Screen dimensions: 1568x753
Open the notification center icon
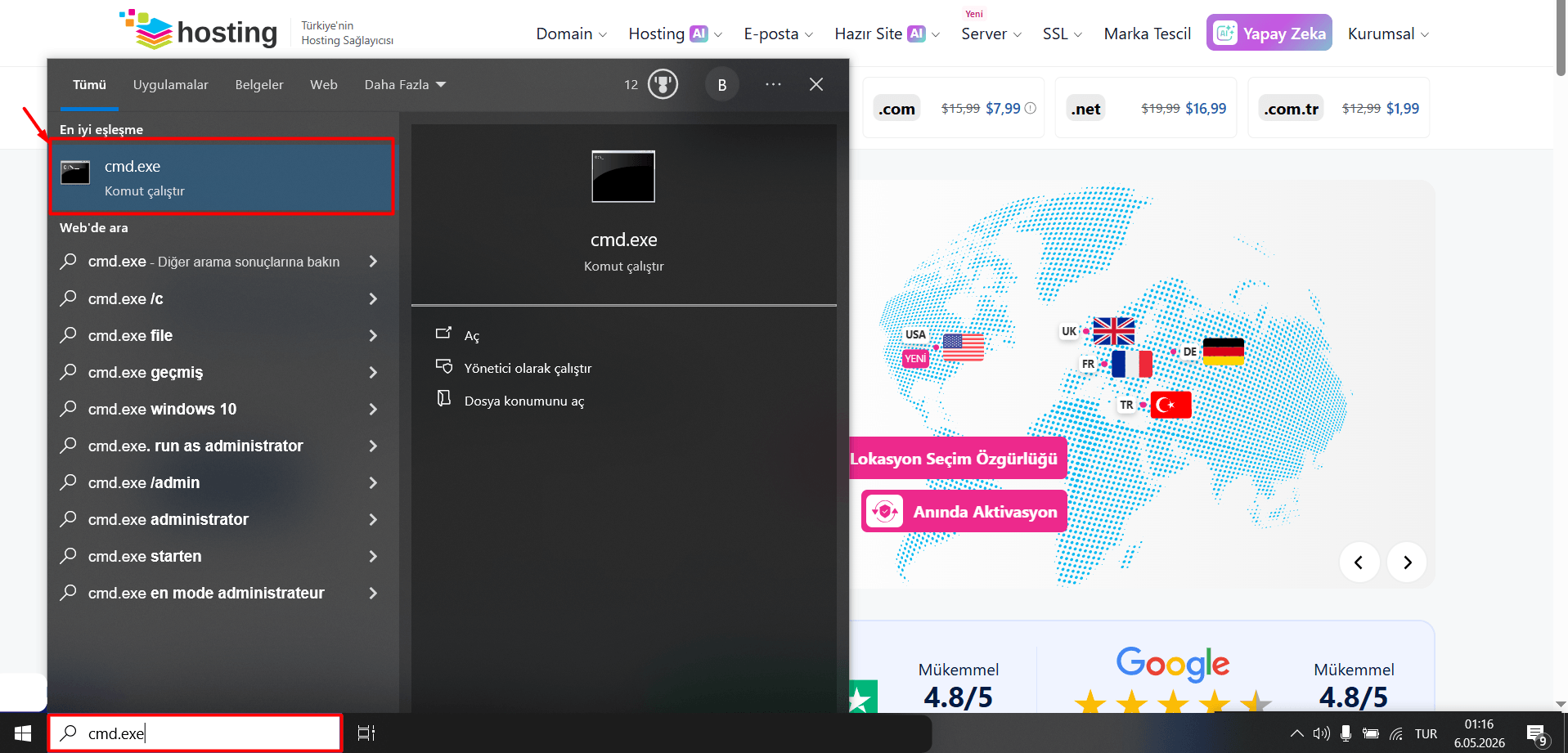1537,734
